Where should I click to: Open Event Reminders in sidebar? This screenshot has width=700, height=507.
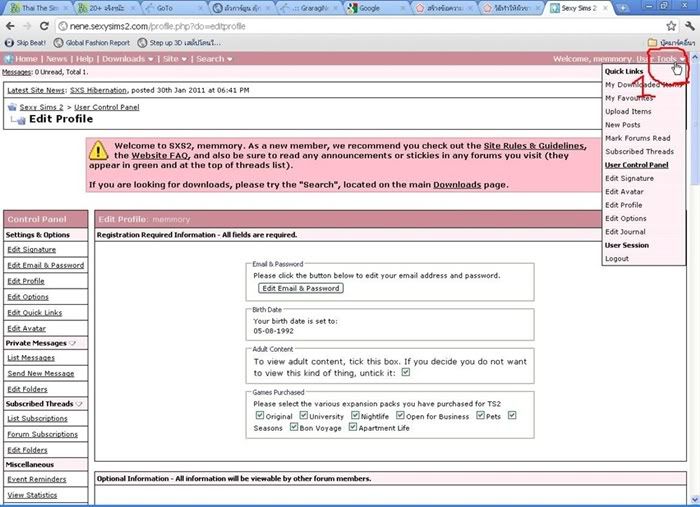(37, 479)
